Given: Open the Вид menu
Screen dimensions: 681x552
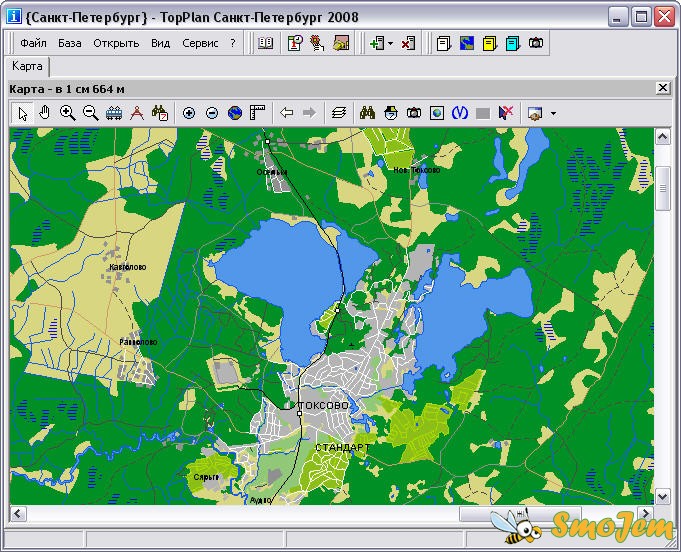Looking at the screenshot, I should coord(160,43).
